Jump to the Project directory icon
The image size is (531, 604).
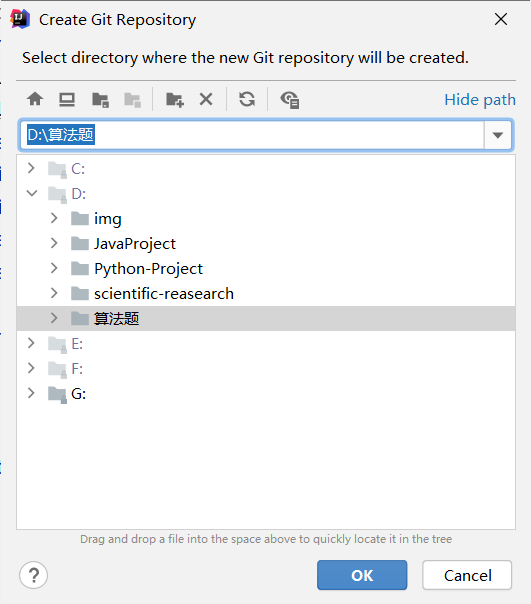(100, 99)
